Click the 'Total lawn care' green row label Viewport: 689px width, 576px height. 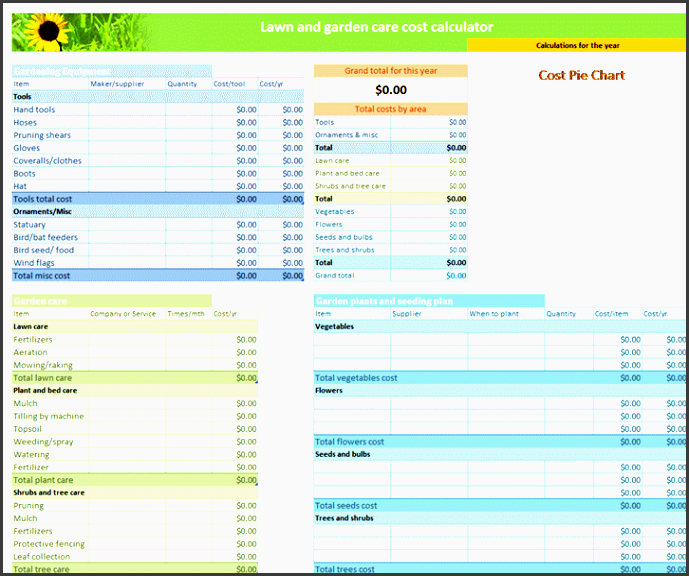click(x=43, y=378)
